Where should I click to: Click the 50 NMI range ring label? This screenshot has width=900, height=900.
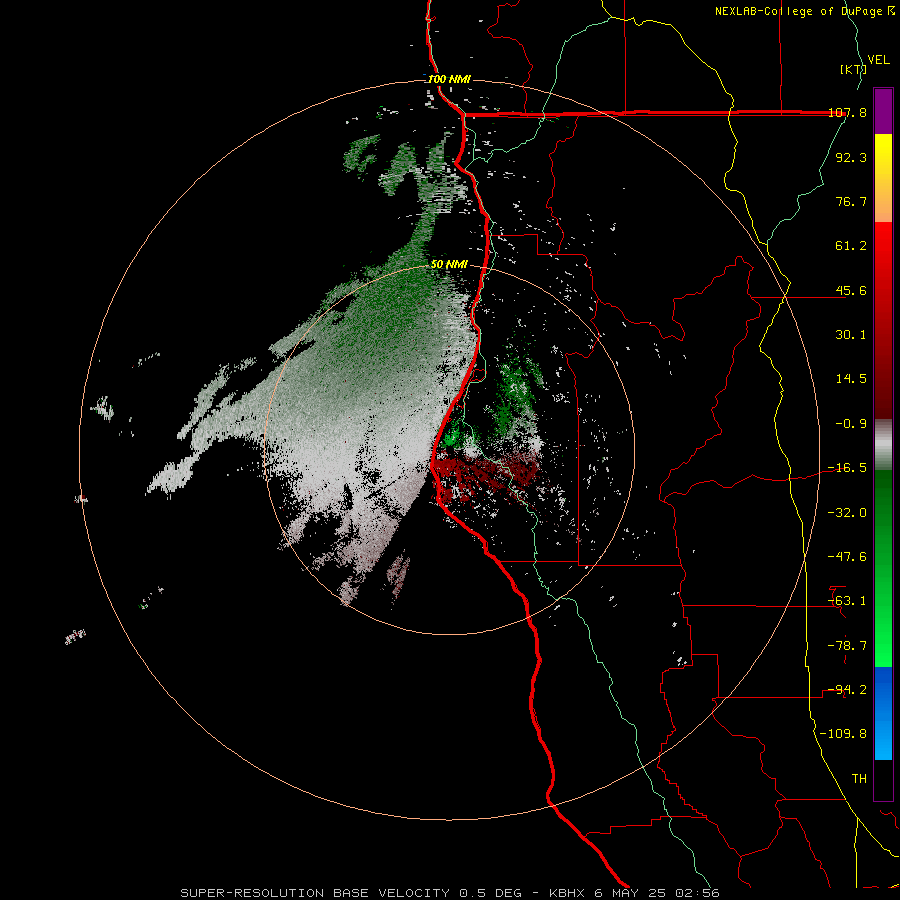449,265
